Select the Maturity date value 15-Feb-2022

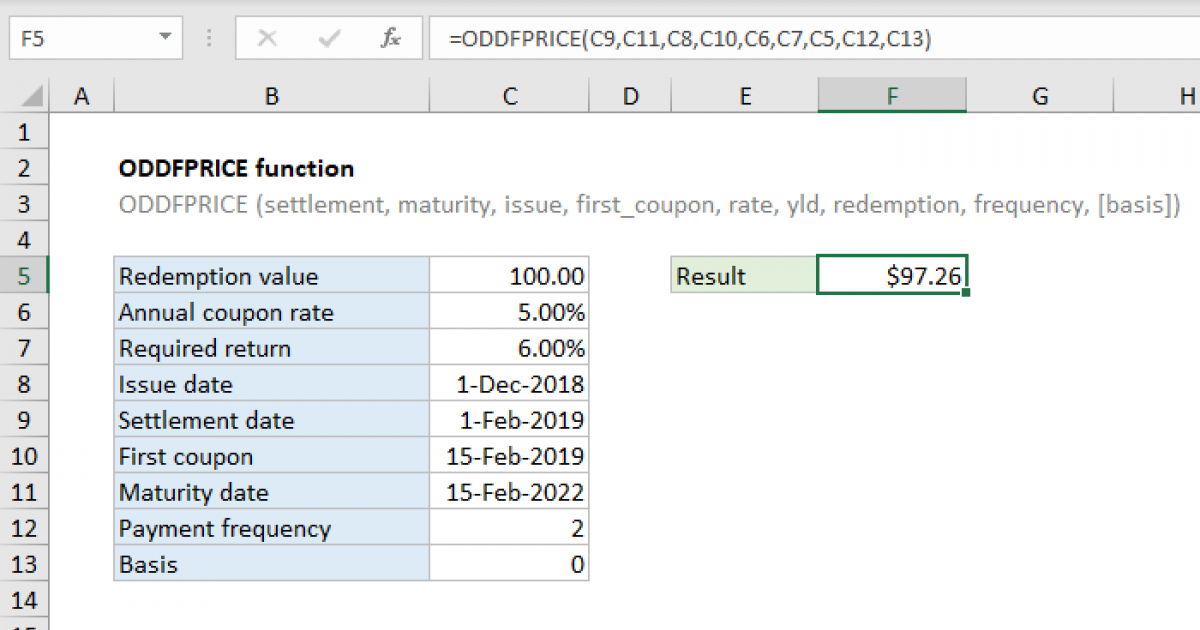pyautogui.click(x=510, y=492)
